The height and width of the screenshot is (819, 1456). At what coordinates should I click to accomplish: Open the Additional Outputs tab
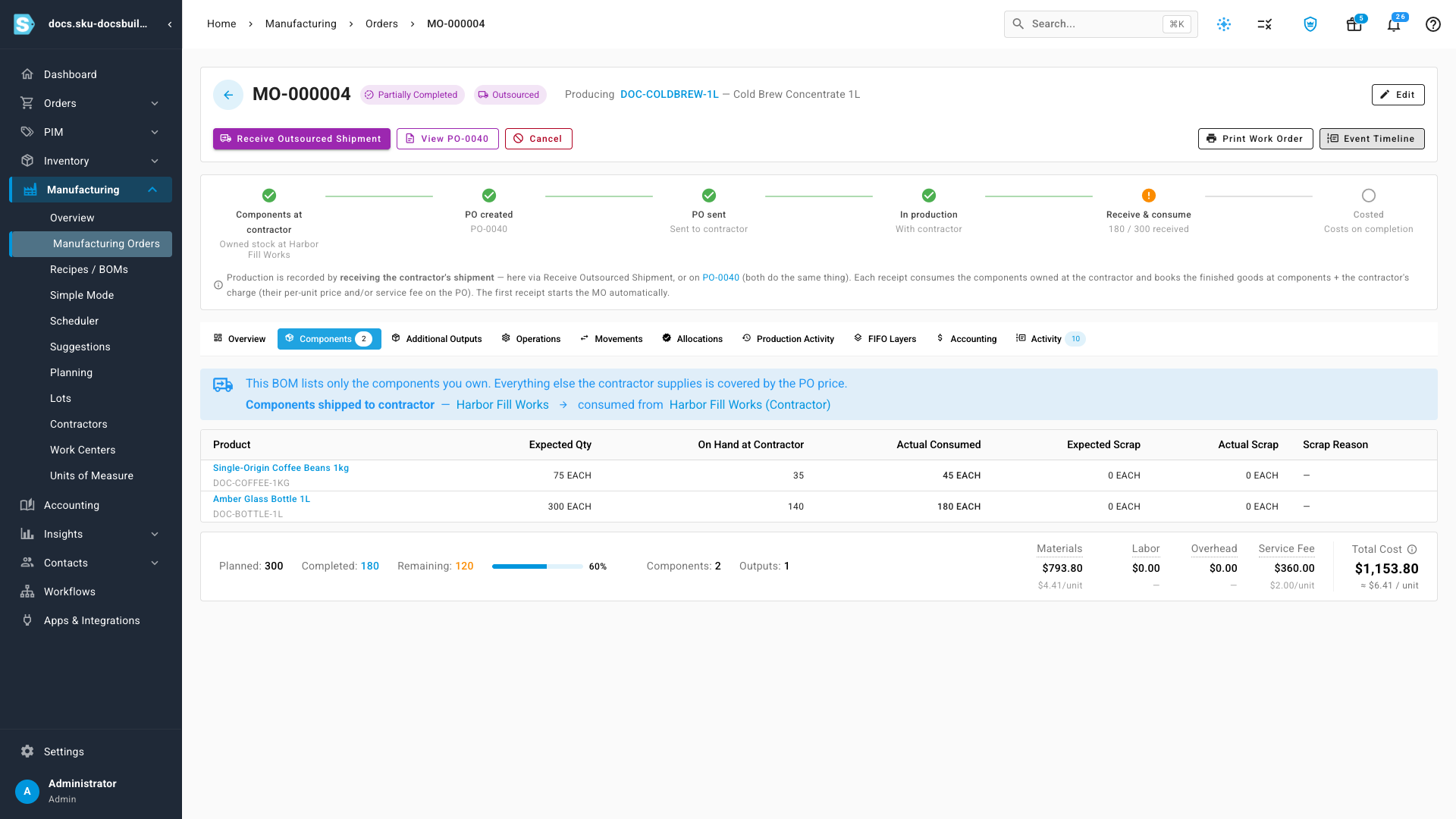tap(437, 339)
